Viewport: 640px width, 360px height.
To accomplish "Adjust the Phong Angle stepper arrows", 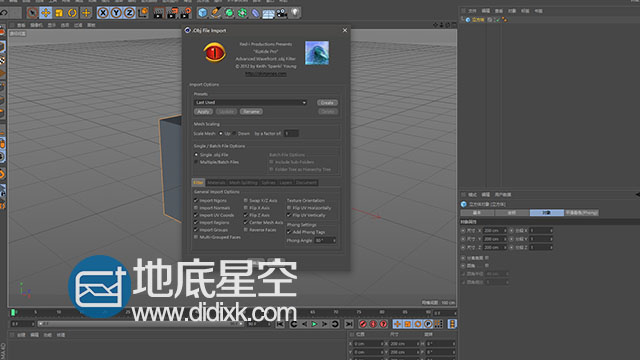I will (x=334, y=240).
